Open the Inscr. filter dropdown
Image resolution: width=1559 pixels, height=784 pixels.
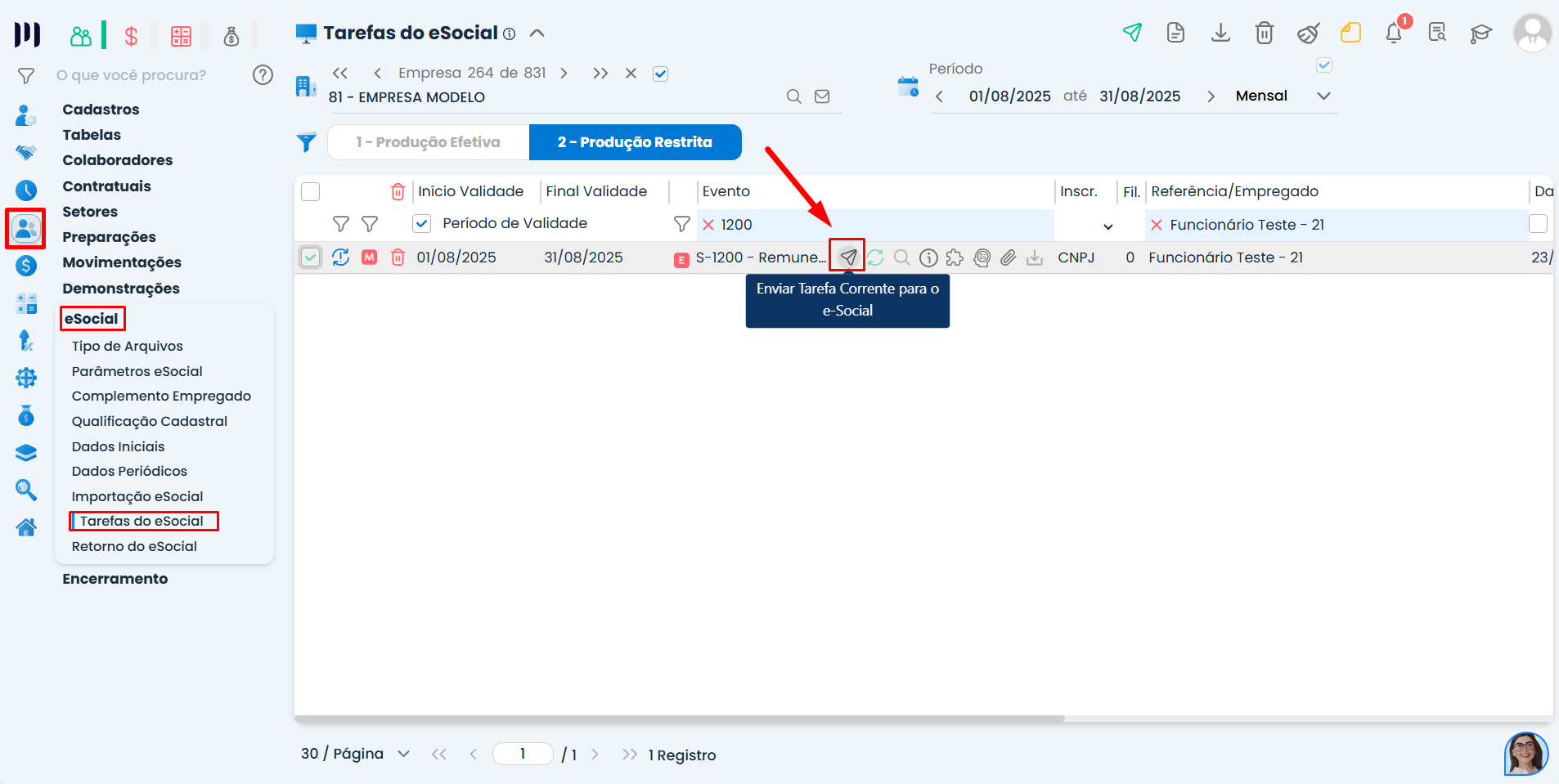point(1108,226)
